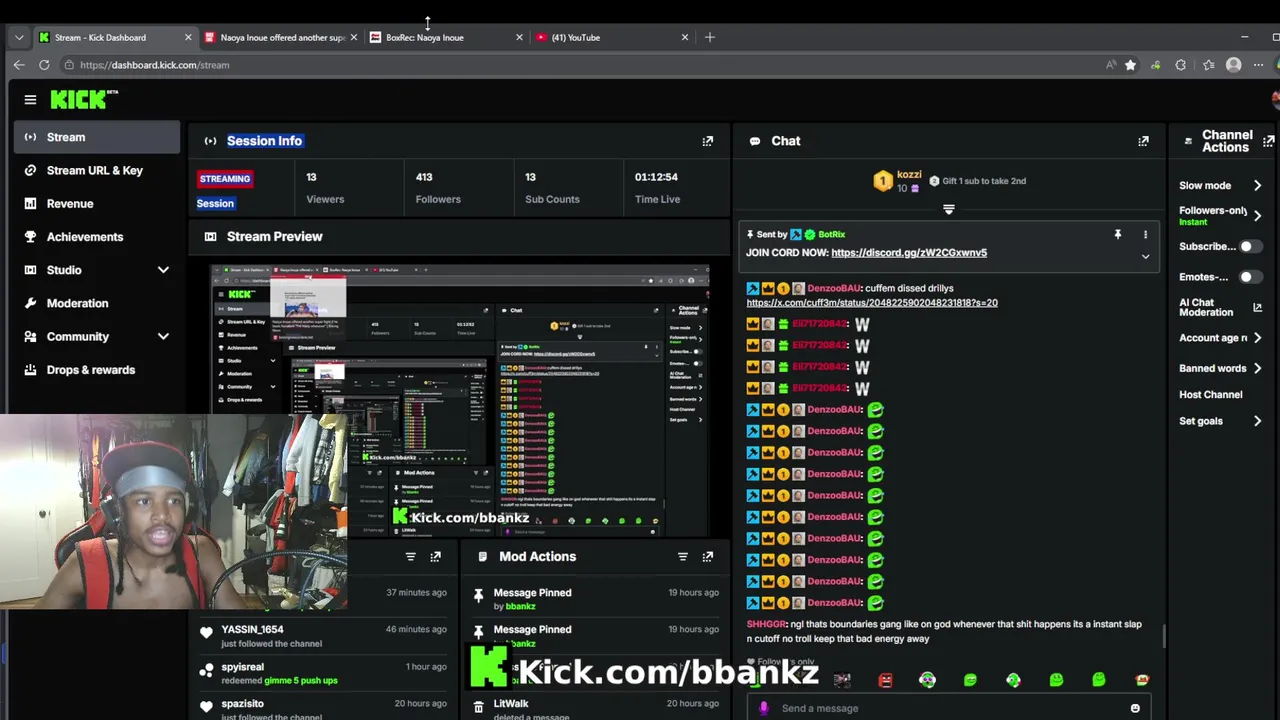Pop out the Session Info panel
The width and height of the screenshot is (1280, 720).
tap(707, 141)
